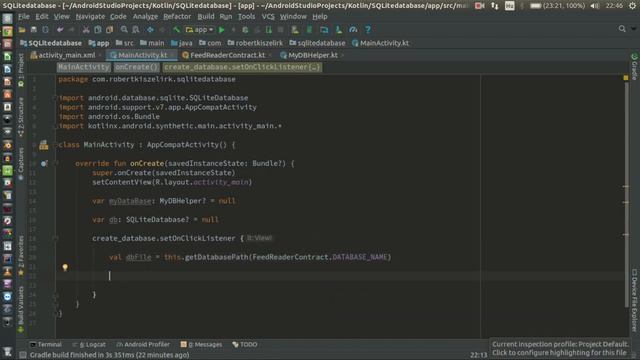Click the AVD Manager icon
Image resolution: width=640 pixels, height=360 pixels.
(295, 30)
